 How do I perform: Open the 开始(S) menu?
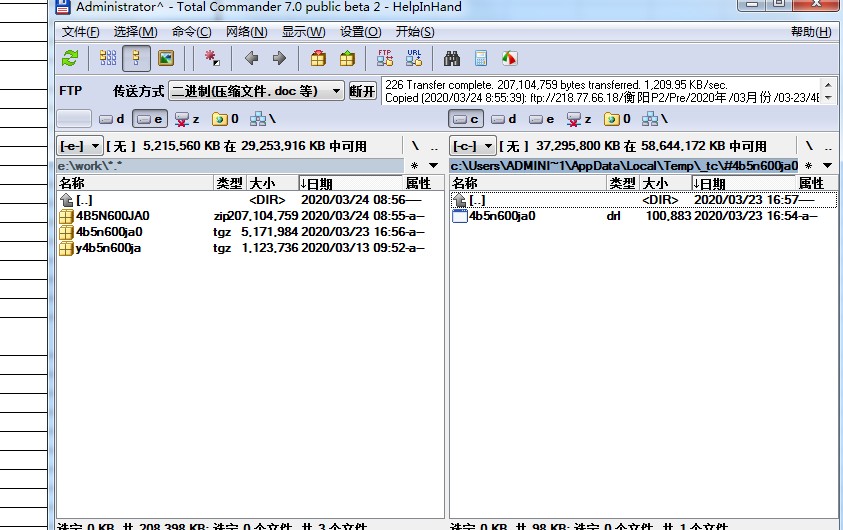tap(415, 32)
